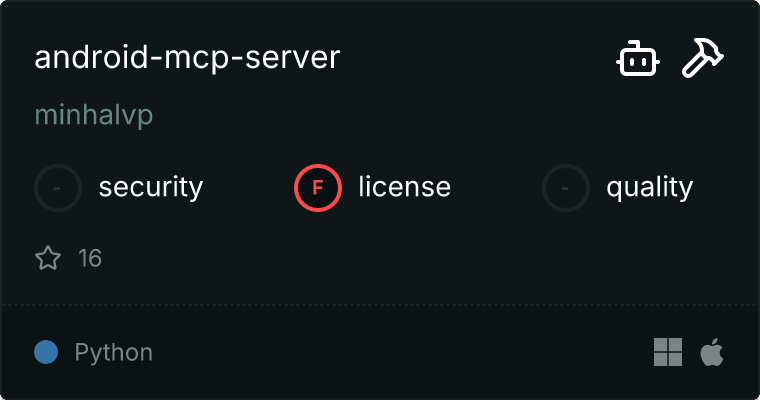
Task: Visit the minhalvp author profile
Action: (94, 115)
